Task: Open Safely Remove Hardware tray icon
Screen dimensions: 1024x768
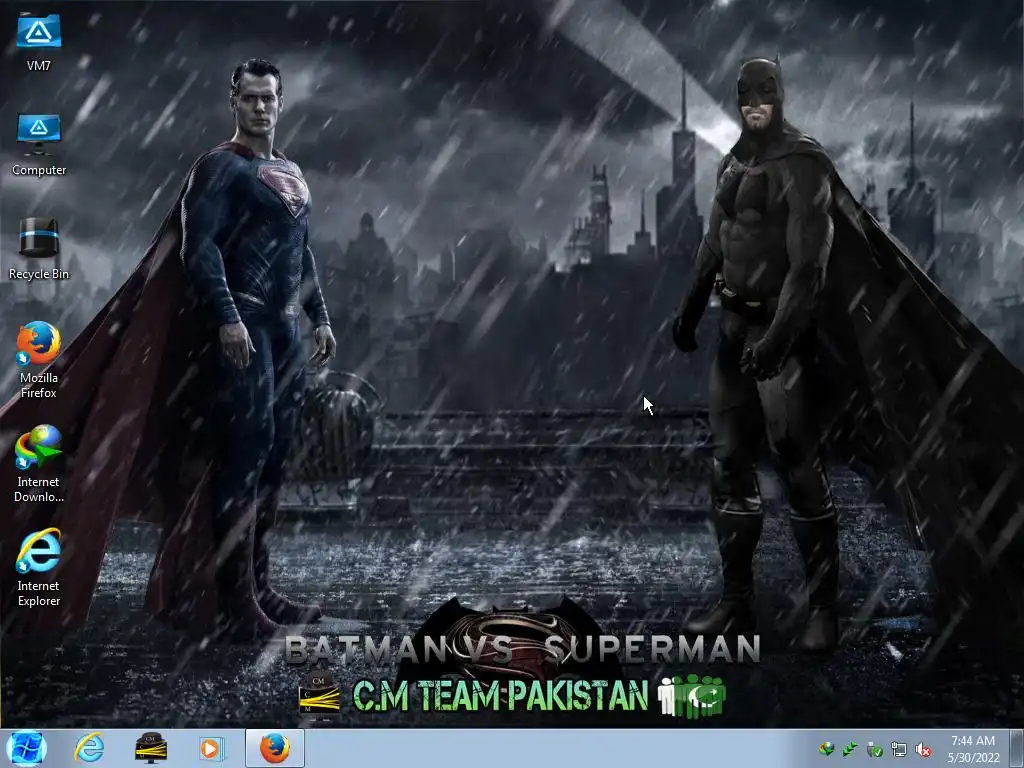Action: pos(874,749)
